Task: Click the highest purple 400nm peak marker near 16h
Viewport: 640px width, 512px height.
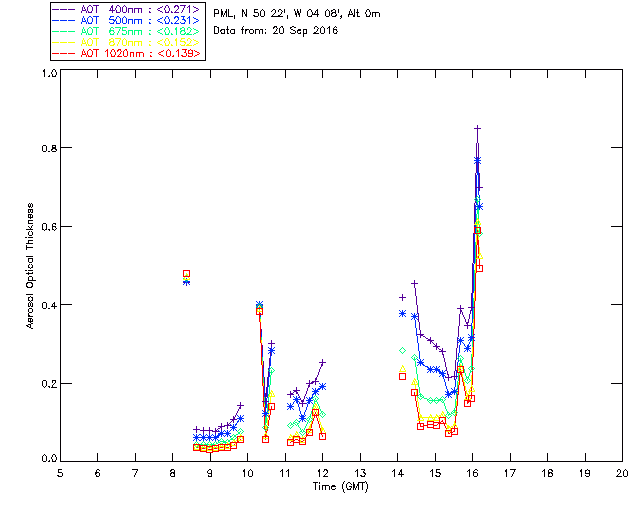Action: pyautogui.click(x=477, y=129)
